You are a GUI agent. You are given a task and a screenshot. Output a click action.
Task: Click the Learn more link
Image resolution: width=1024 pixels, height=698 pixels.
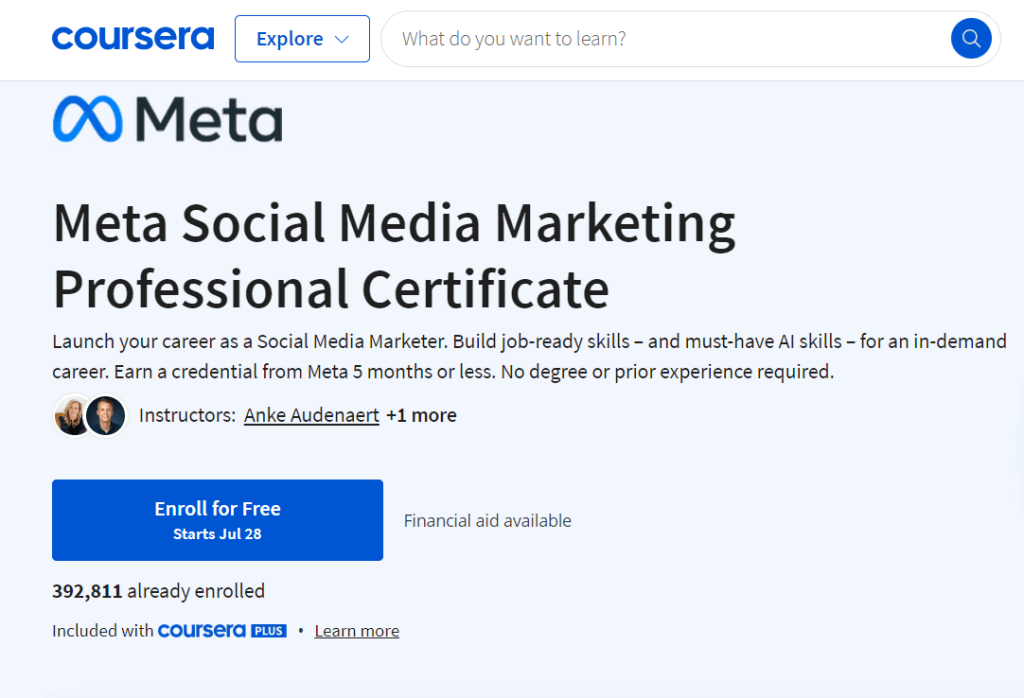(x=356, y=631)
